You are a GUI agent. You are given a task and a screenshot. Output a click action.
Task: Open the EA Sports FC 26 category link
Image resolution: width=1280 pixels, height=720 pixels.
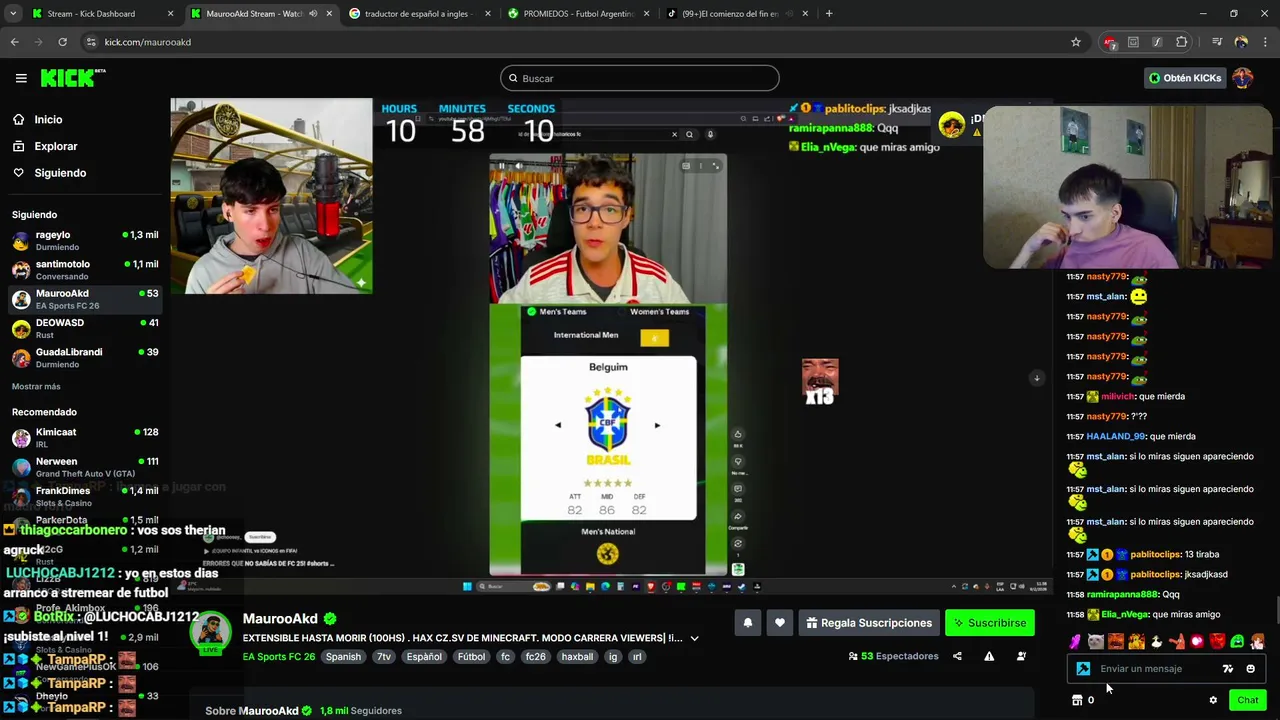[279, 657]
